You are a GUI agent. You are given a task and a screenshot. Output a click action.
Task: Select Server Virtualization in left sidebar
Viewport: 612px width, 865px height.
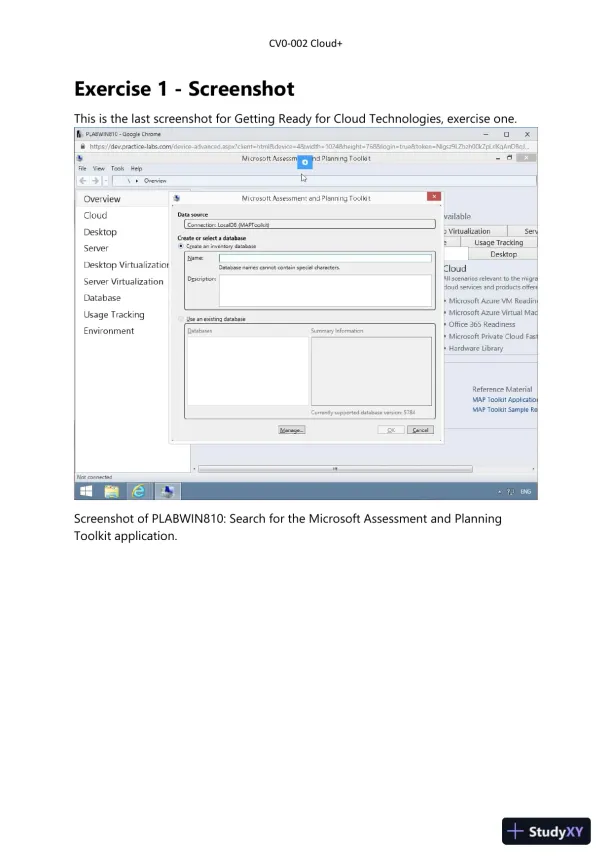coord(123,282)
